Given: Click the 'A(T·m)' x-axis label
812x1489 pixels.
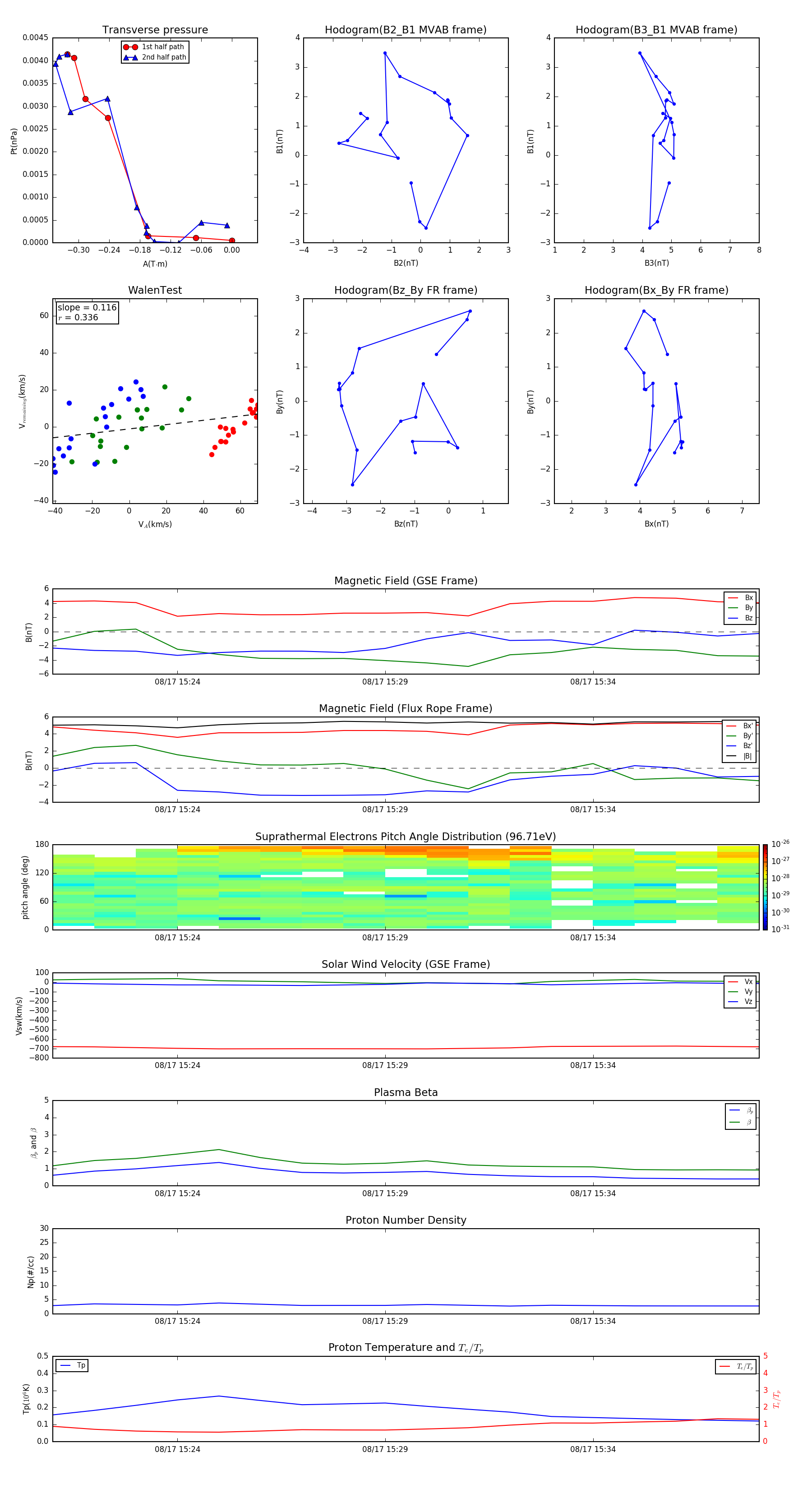Looking at the screenshot, I should point(155,264).
